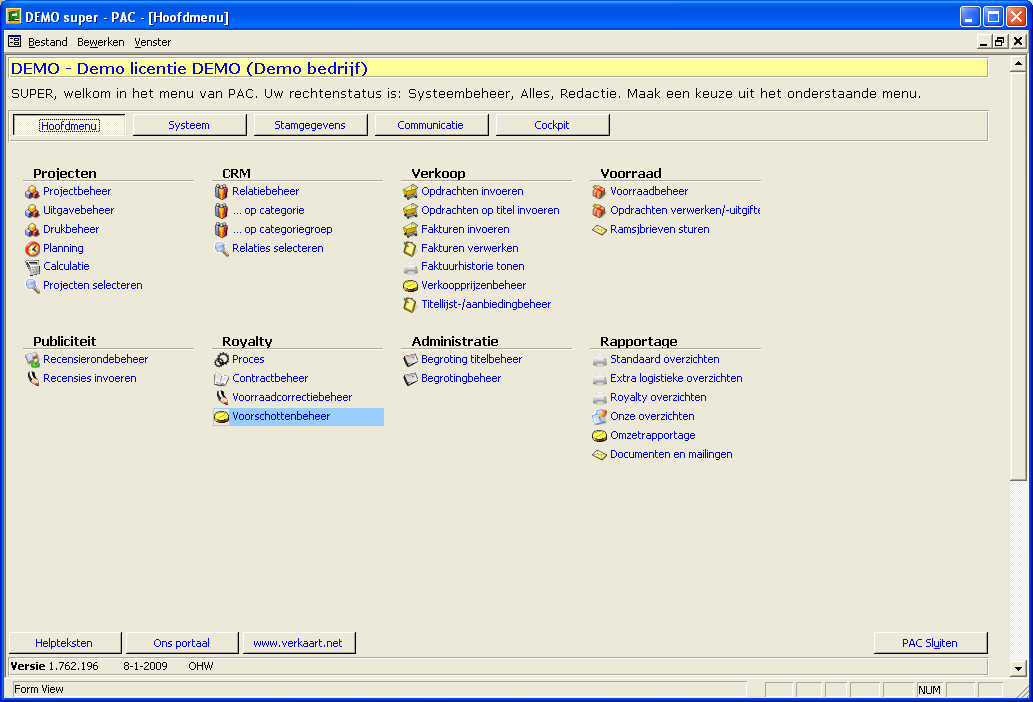Screen dimensions: 1033x702
Task: Click the vertical scrollbar thumb
Action: coord(1018,277)
